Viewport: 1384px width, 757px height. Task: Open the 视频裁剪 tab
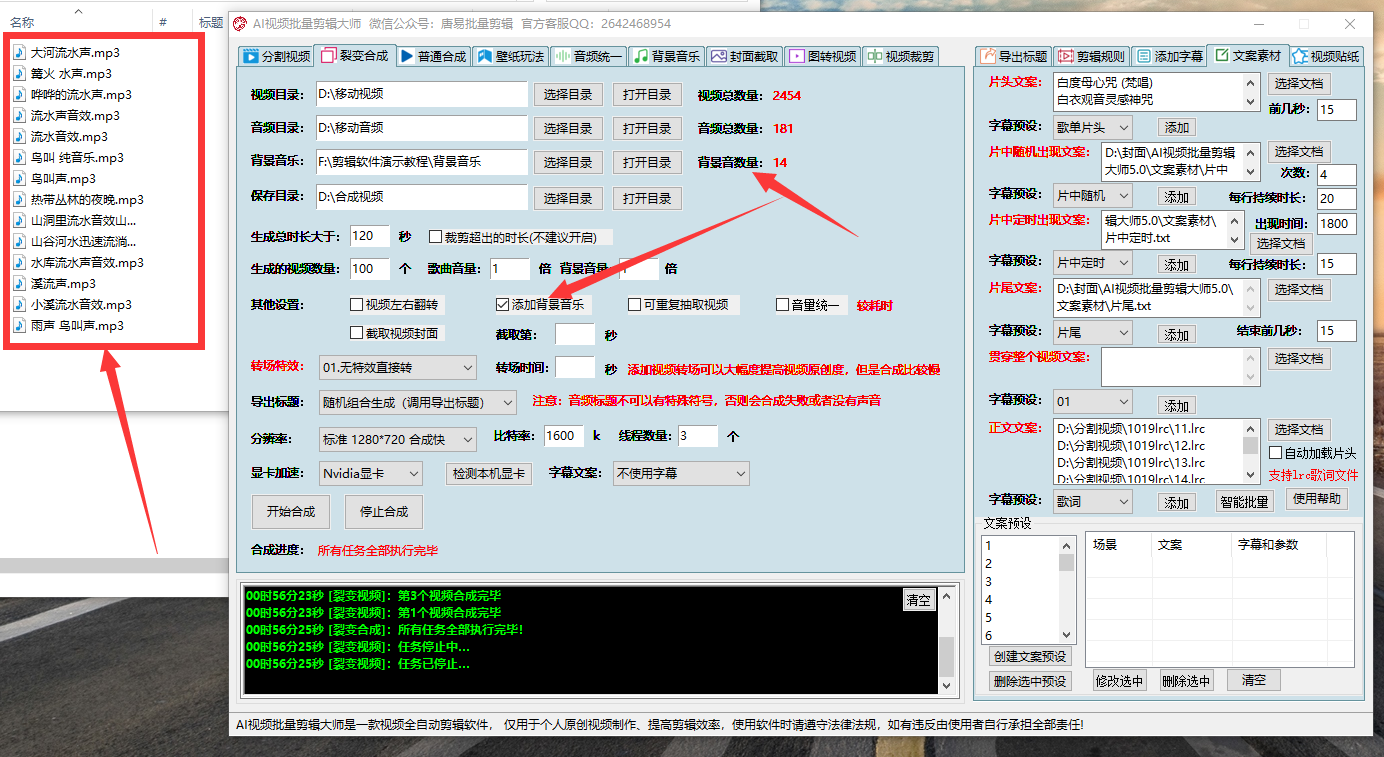[901, 57]
